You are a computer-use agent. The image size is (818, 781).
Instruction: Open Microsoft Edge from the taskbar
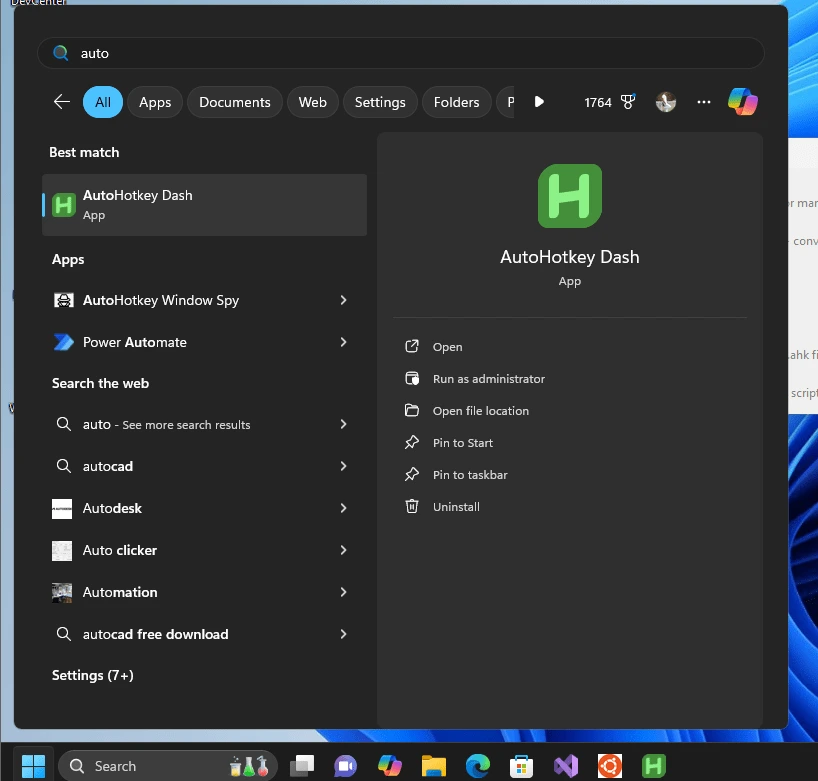coord(477,766)
